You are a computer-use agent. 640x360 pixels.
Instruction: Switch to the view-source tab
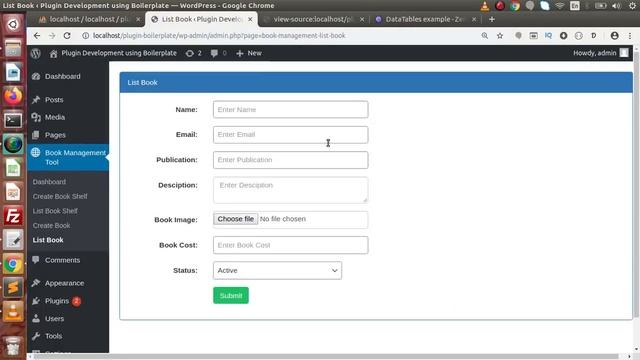(x=312, y=19)
